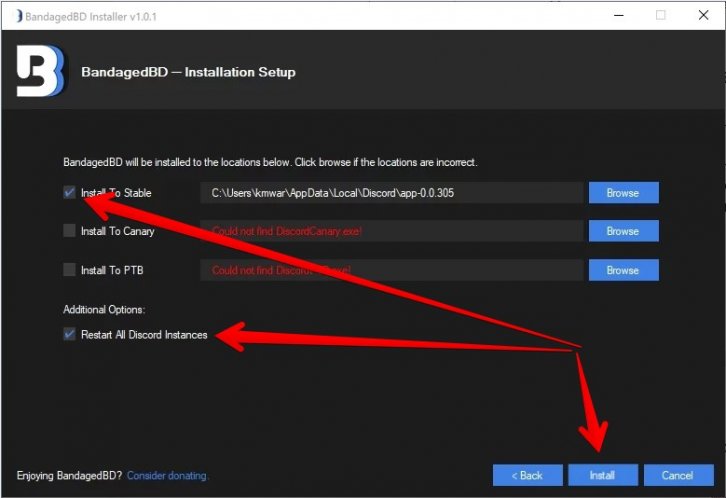Click the installer title bar icon
Viewport: 726px width, 498px height.
pyautogui.click(x=19, y=16)
